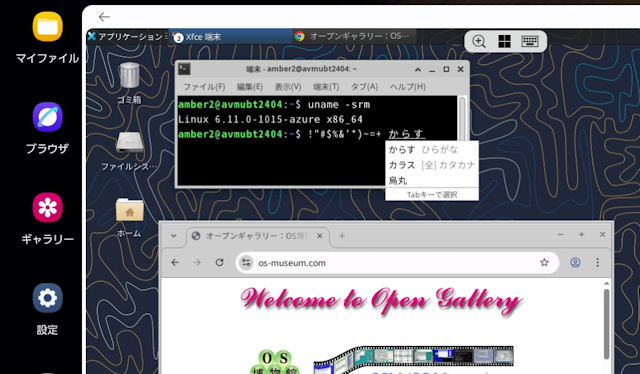Roll up terminal window with caret button

(418, 70)
